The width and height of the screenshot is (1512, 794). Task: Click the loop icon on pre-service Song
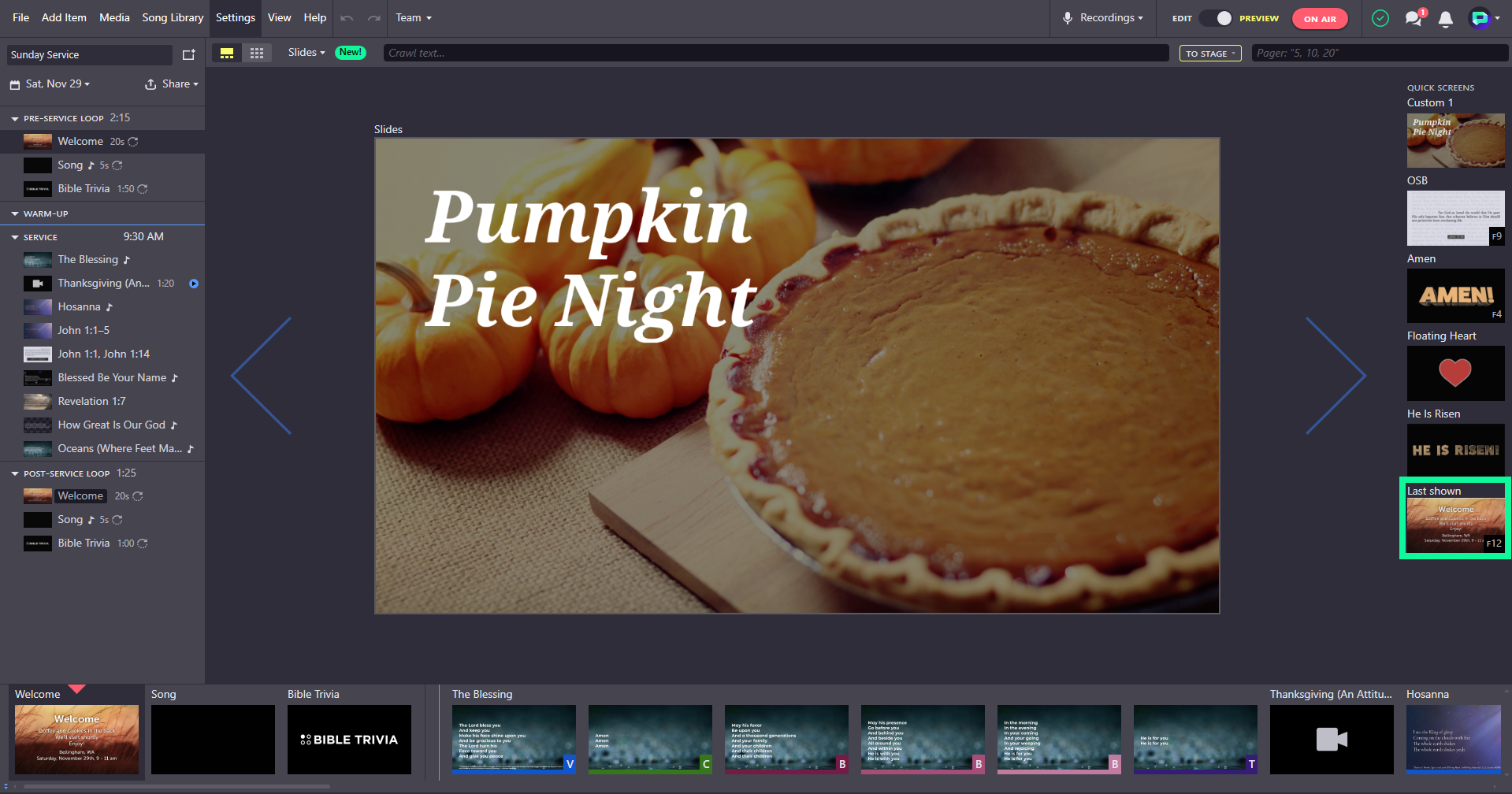click(117, 165)
